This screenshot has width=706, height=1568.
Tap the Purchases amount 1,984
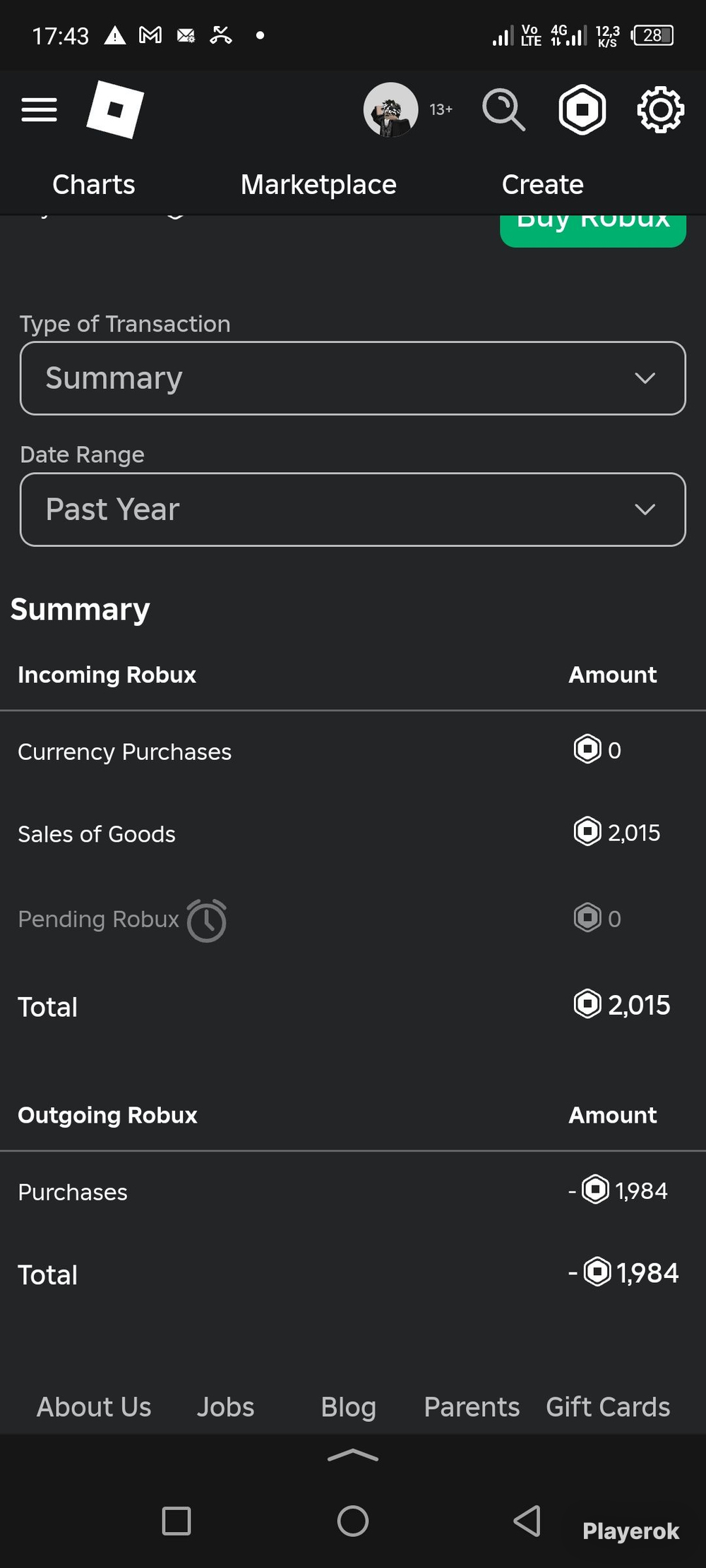tap(641, 1191)
